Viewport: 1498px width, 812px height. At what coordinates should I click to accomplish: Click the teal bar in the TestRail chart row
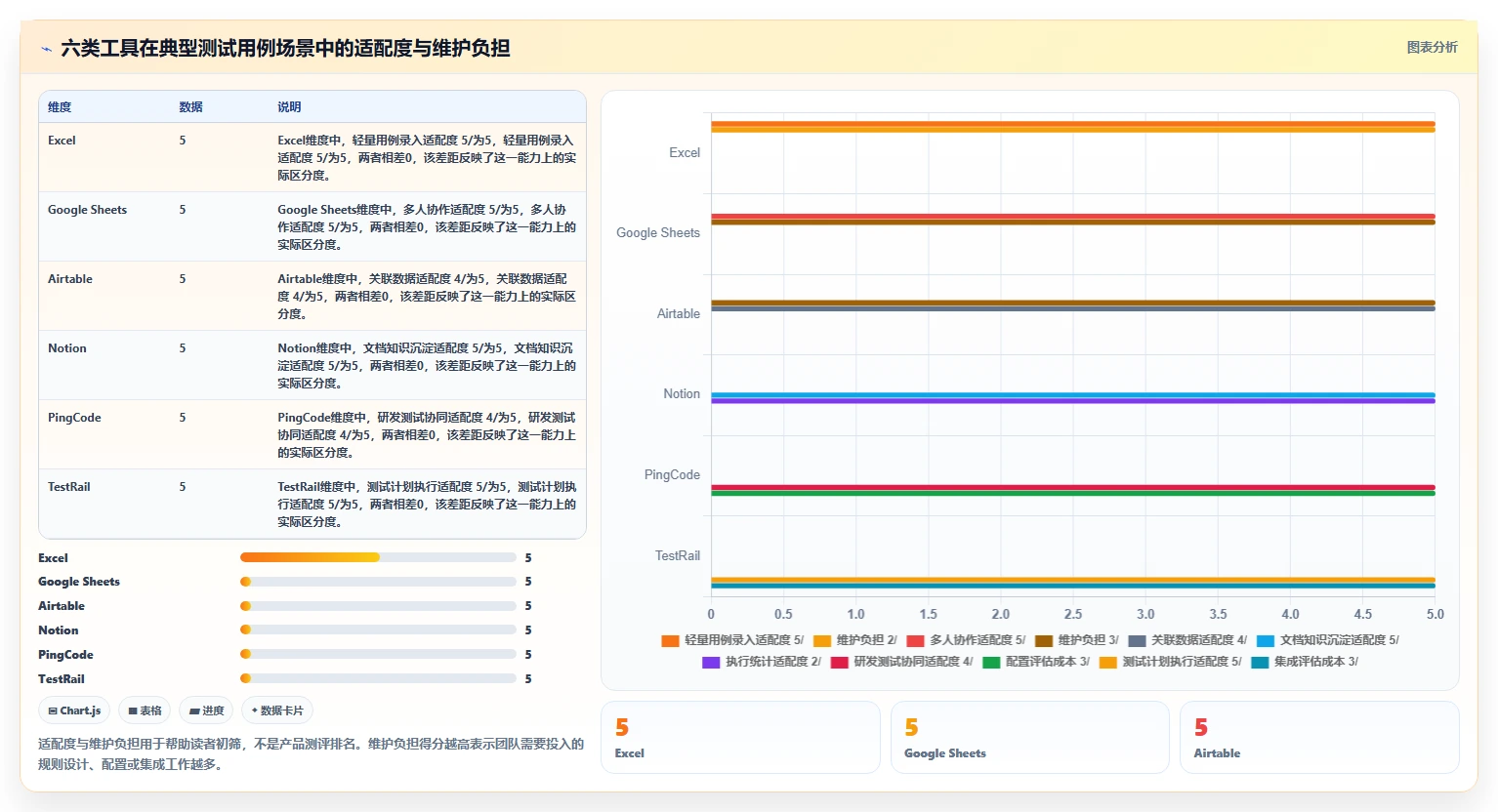(1073, 586)
